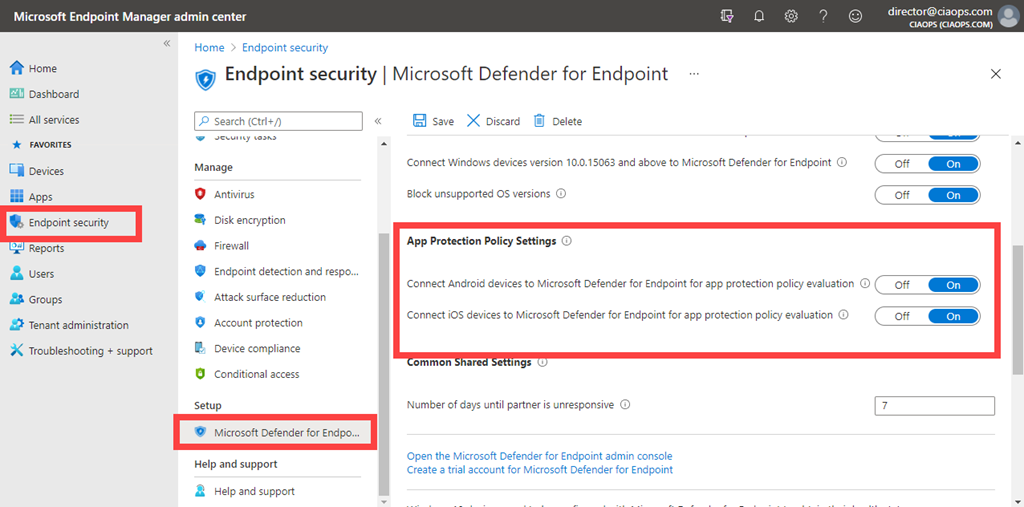
Task: Click the notifications bell icon
Action: click(x=759, y=16)
